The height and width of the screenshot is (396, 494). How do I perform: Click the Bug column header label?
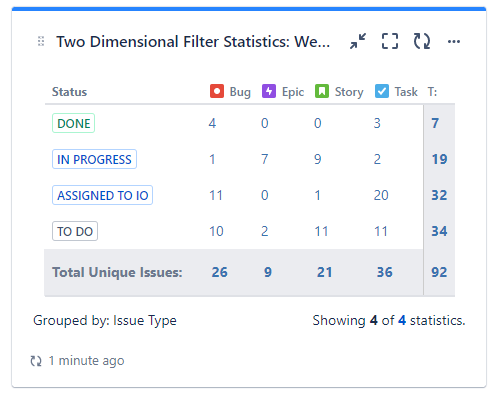click(x=240, y=92)
